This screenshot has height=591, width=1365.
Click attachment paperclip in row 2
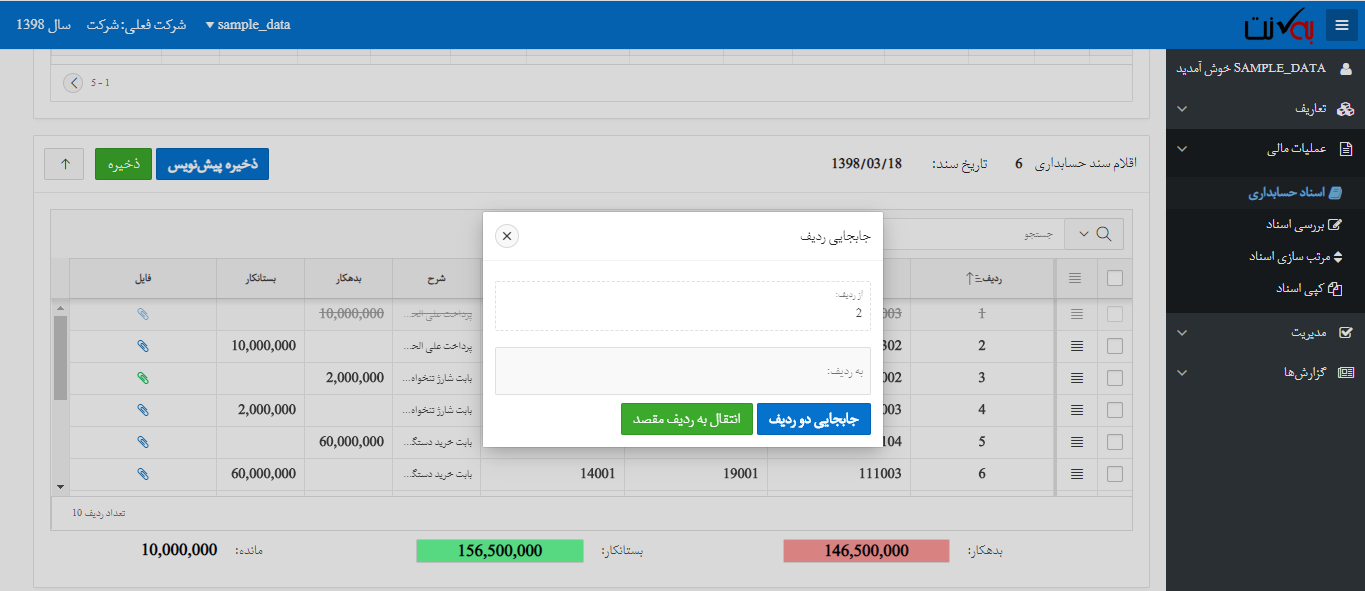pos(142,346)
